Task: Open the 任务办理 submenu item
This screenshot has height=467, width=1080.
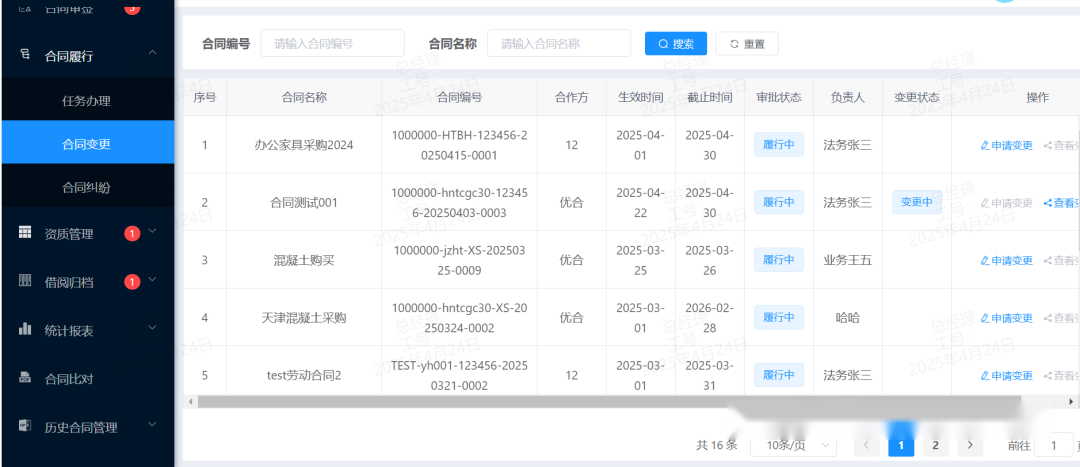Action: (86, 100)
